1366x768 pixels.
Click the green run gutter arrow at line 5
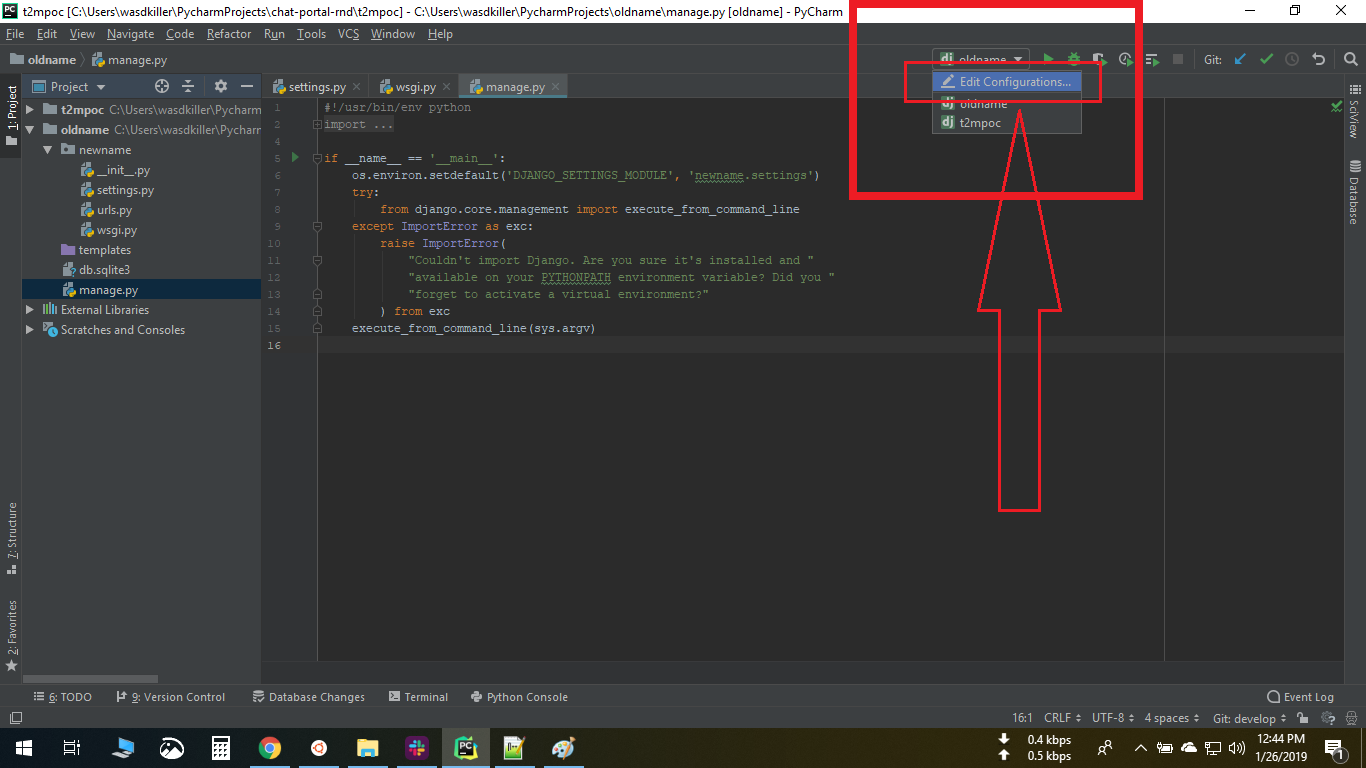(x=295, y=158)
